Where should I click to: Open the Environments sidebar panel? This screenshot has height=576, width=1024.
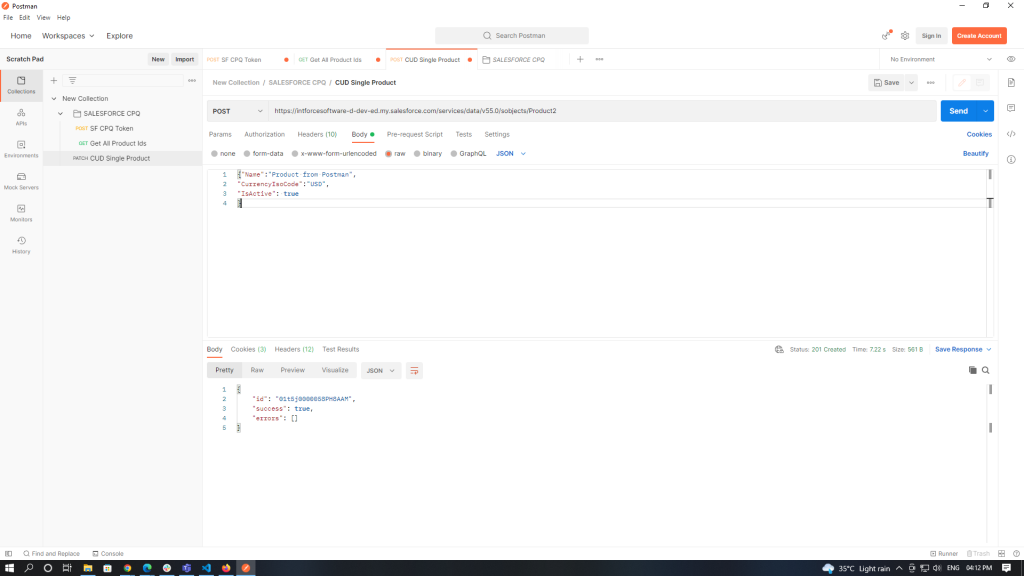point(21,149)
